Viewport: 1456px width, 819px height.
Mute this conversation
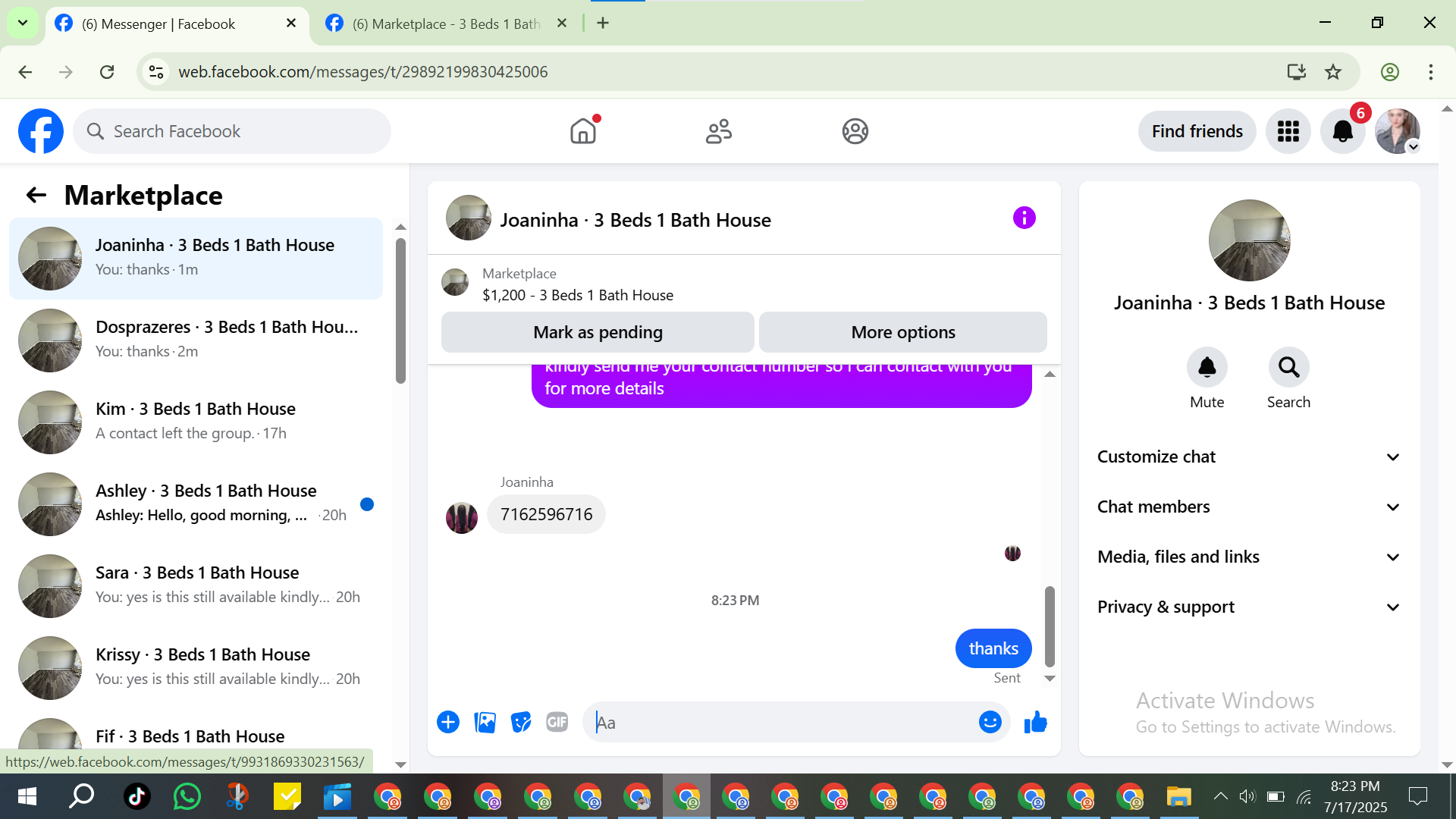tap(1207, 368)
